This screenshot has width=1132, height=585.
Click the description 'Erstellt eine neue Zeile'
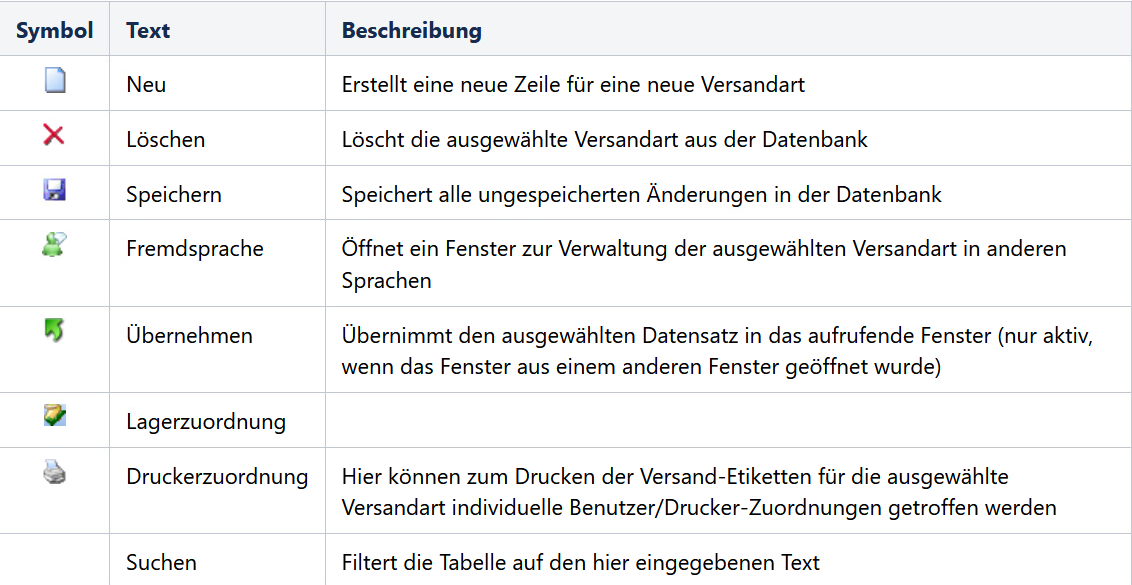[573, 85]
